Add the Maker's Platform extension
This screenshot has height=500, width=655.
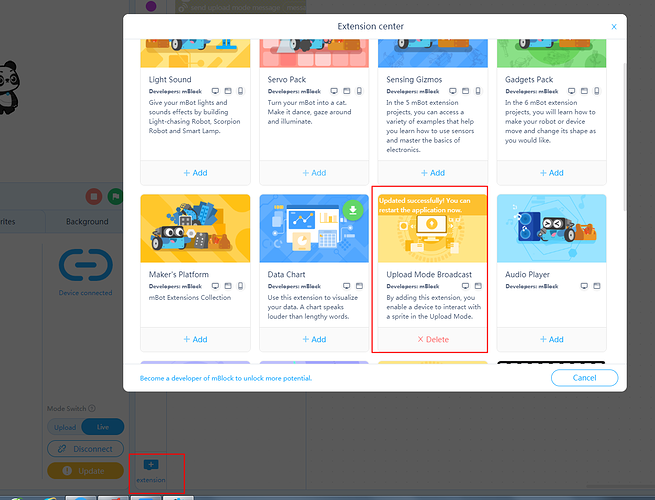[x=195, y=339]
